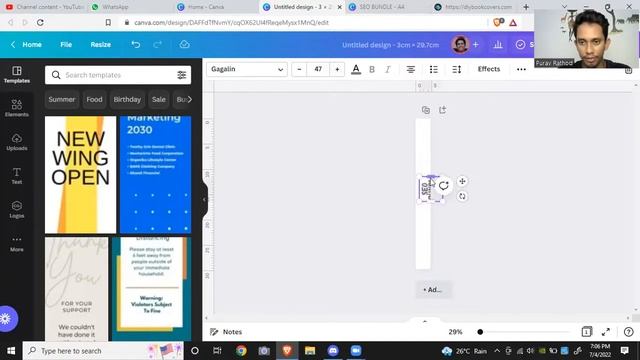Select the Birthday category chip
The image size is (640, 360).
point(127,100)
